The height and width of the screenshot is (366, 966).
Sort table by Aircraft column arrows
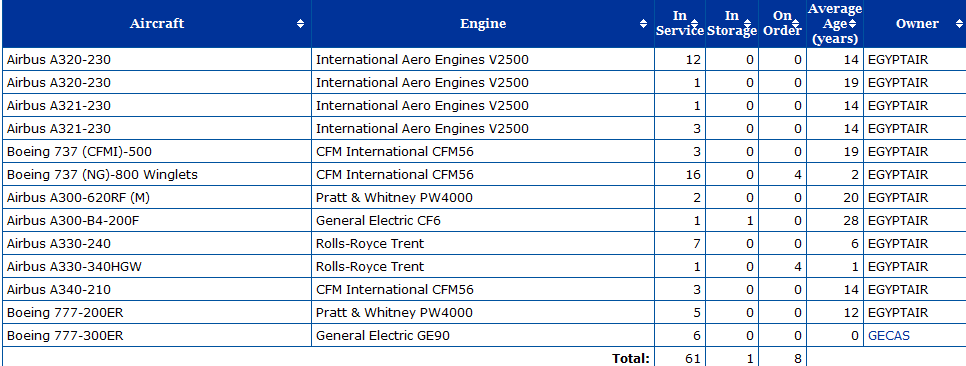(300, 24)
